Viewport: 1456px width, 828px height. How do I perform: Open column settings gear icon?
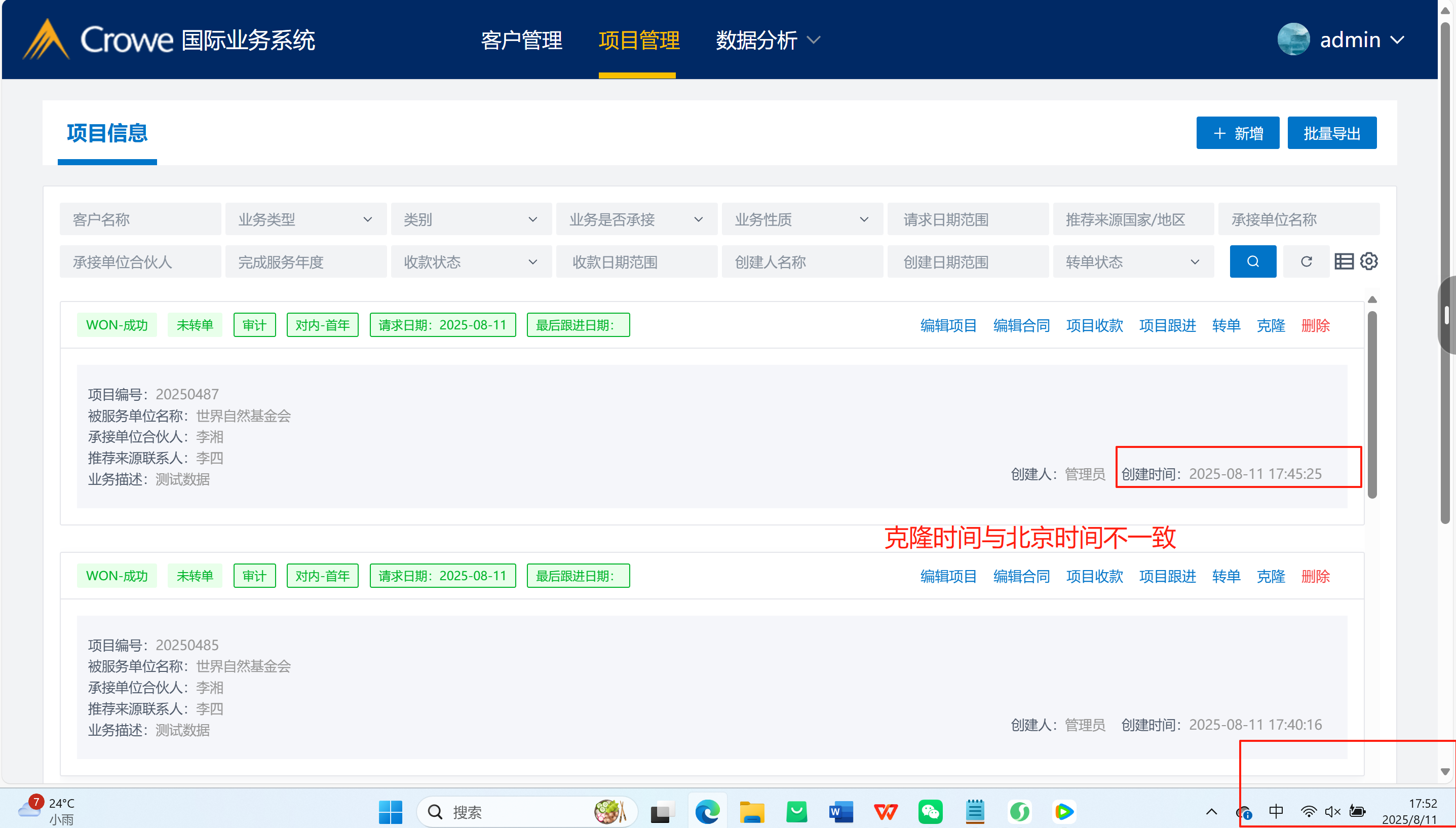[x=1368, y=261]
